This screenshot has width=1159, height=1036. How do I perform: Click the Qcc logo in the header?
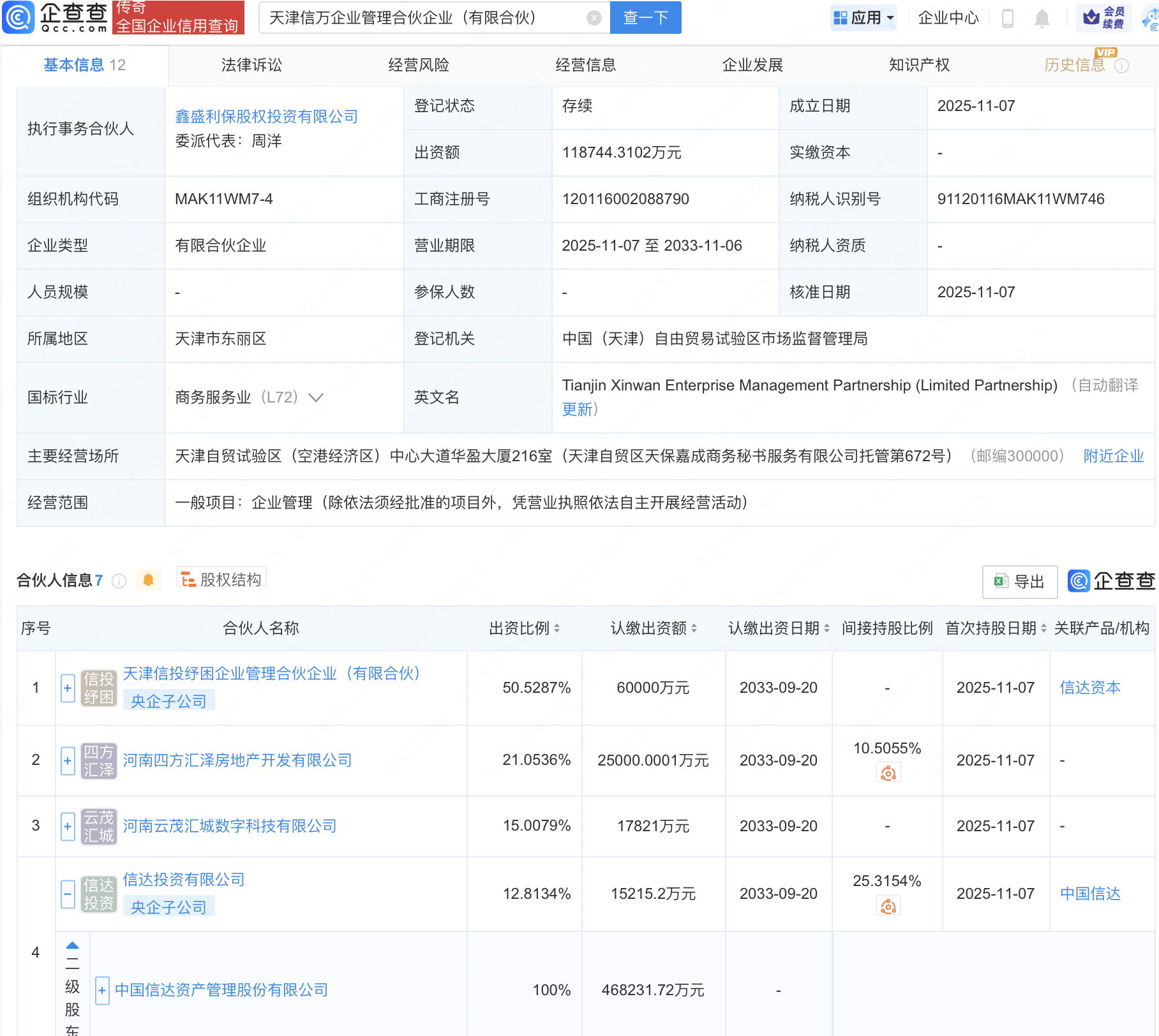(x=55, y=17)
